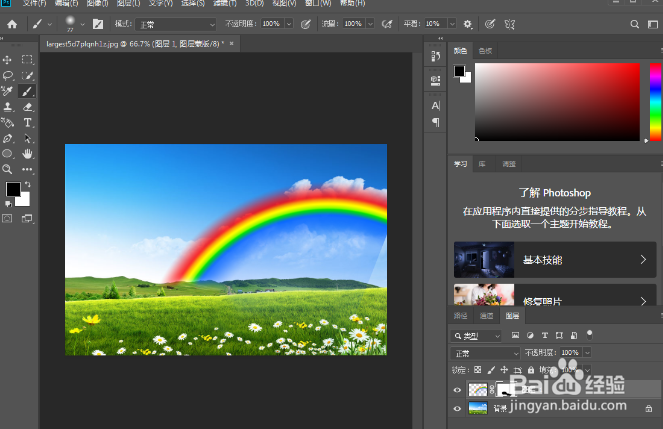Select the Paint Bucket tool
663x429 pixels.
(x=8, y=123)
